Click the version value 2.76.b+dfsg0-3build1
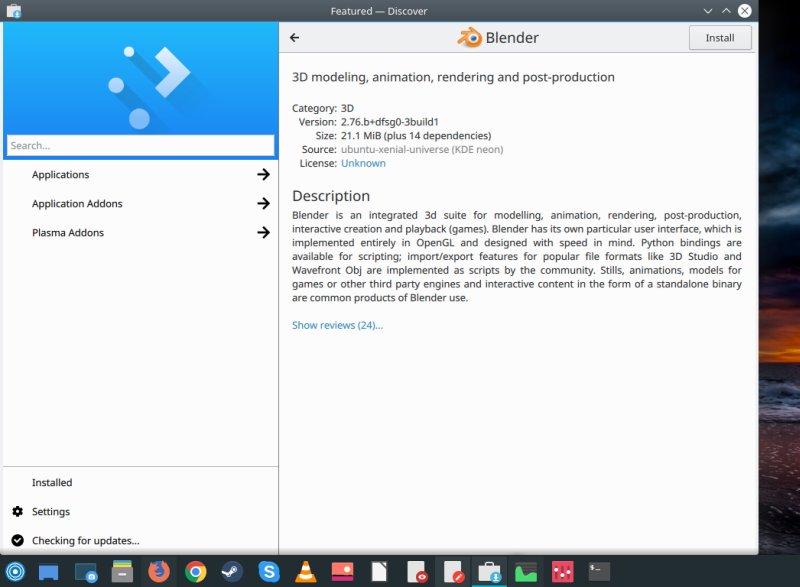800x587 pixels. coord(390,122)
